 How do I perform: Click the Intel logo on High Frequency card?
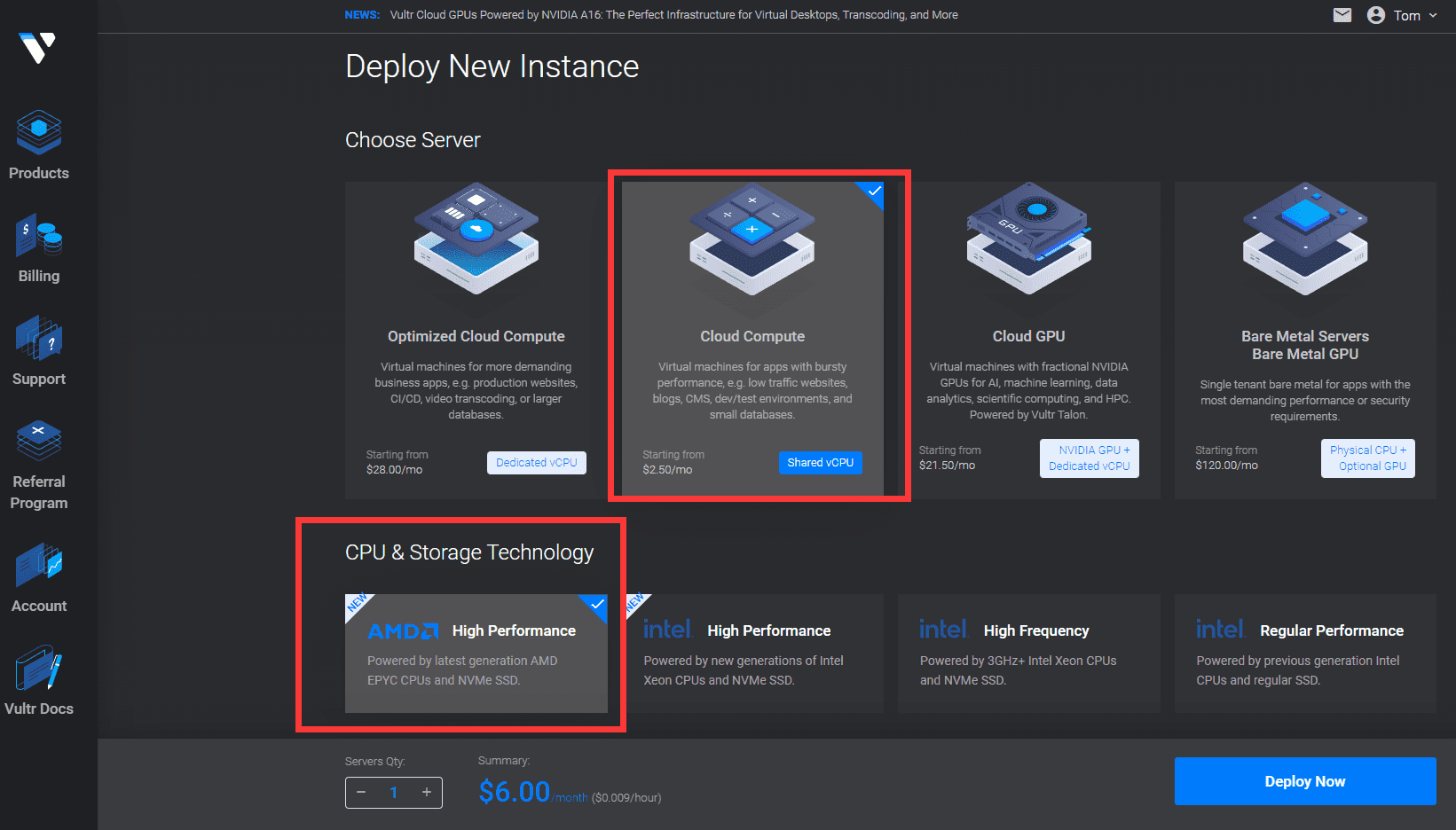pos(944,629)
